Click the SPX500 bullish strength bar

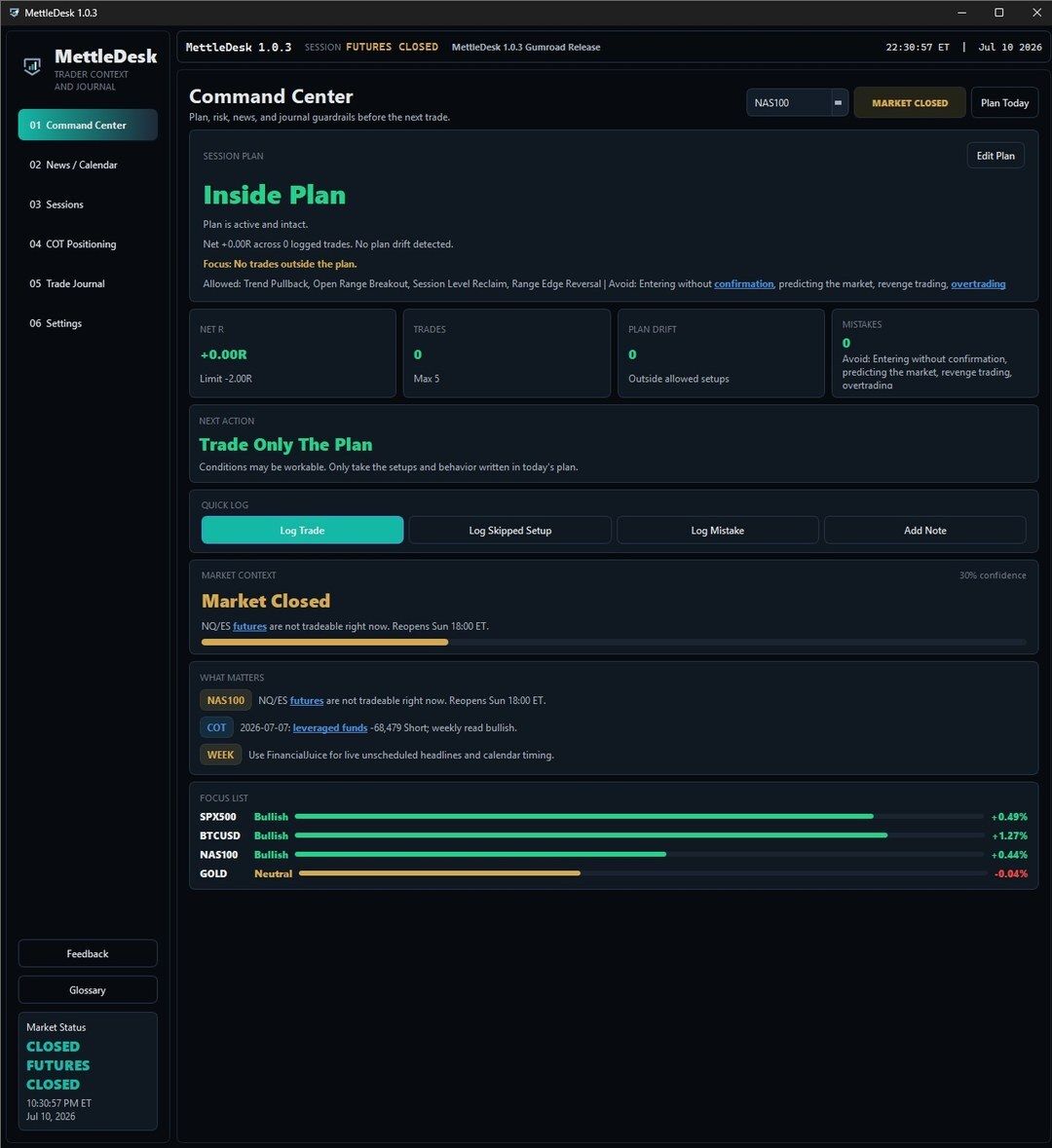pyautogui.click(x=639, y=816)
